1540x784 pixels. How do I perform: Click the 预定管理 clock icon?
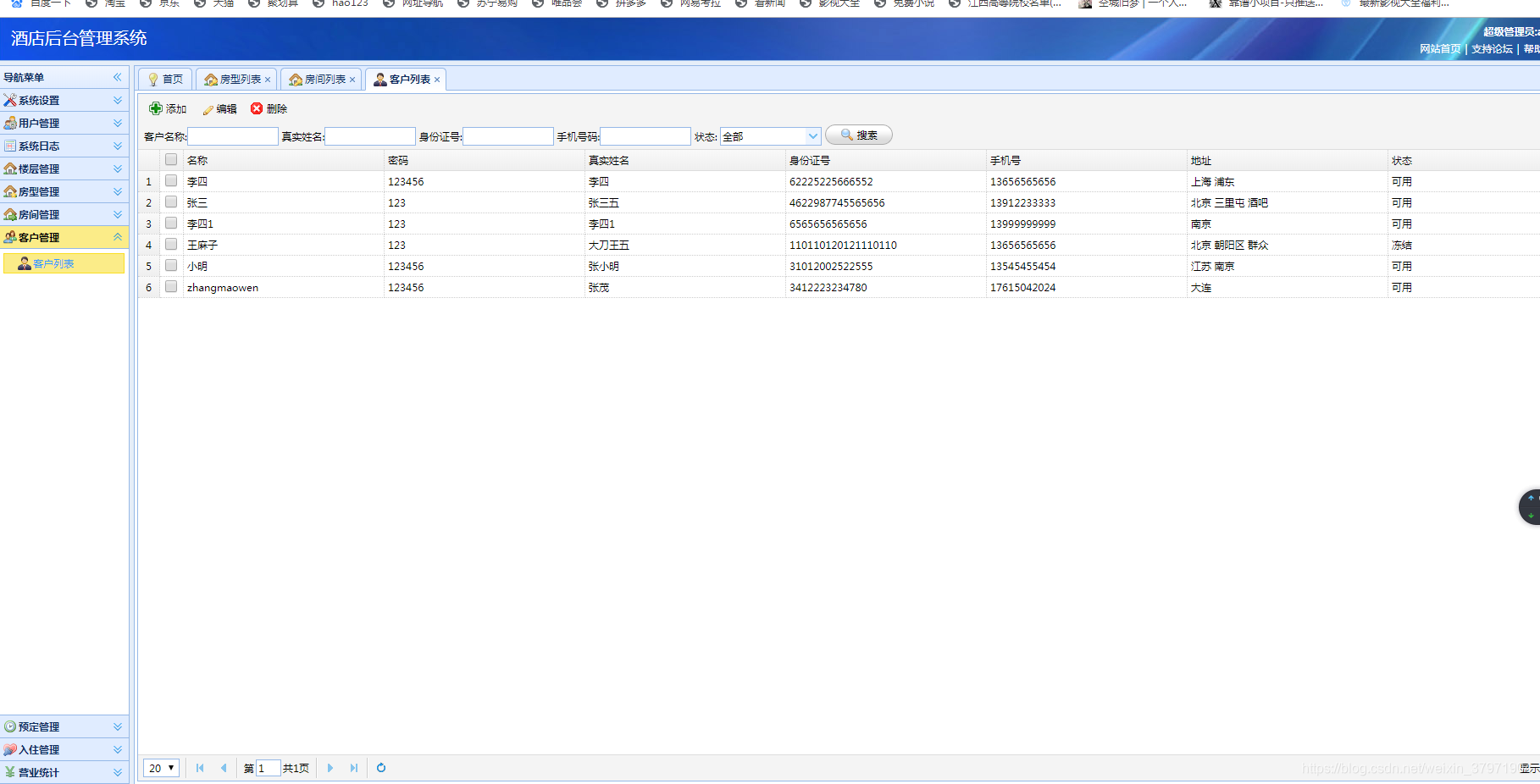point(10,726)
